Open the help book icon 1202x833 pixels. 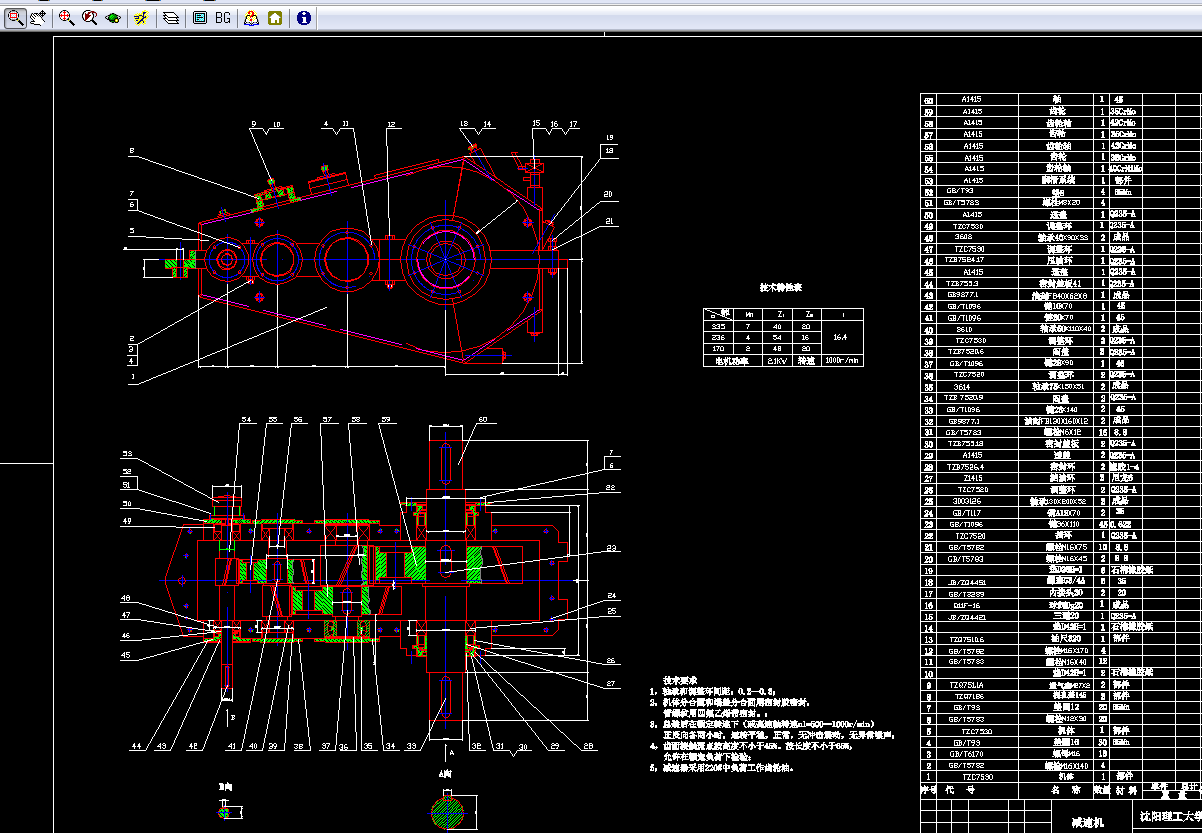pos(251,17)
